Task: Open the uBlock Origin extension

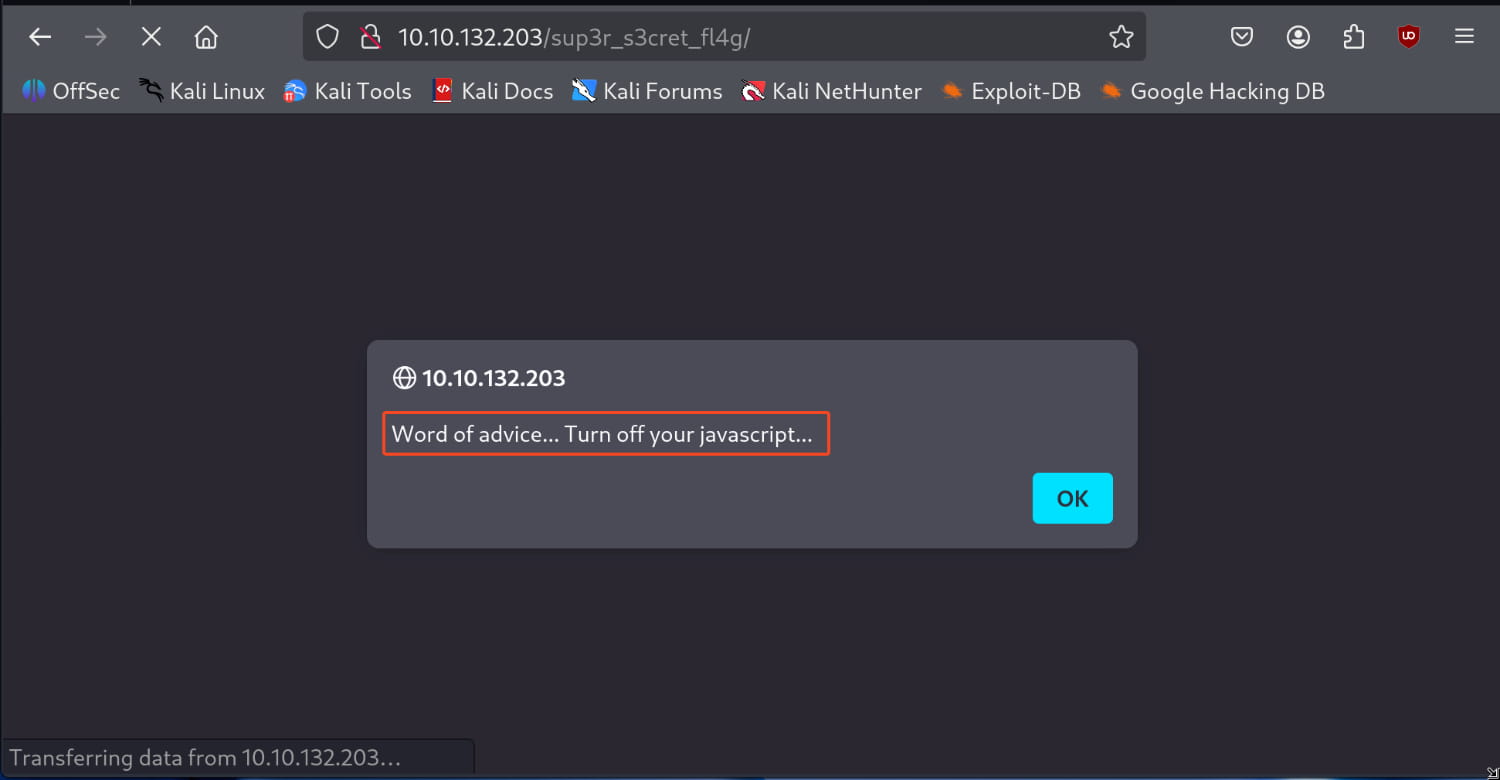Action: (x=1409, y=37)
